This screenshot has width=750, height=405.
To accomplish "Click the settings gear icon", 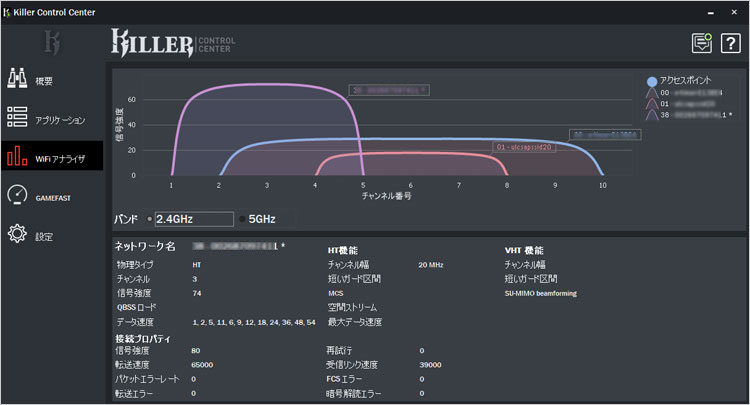I will (17, 233).
